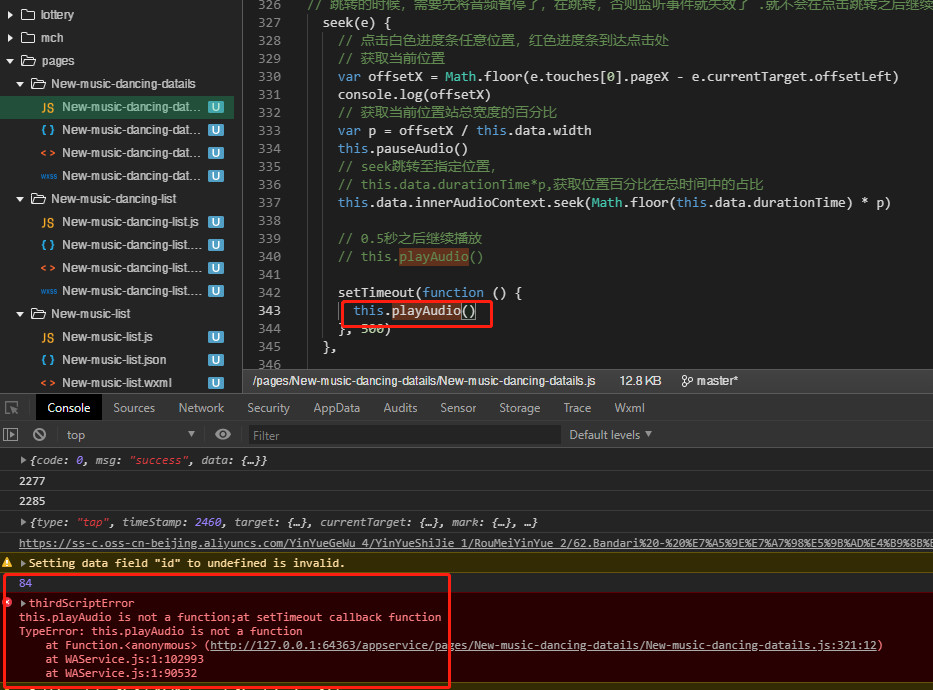Click the file path in the status bar

point(424,381)
